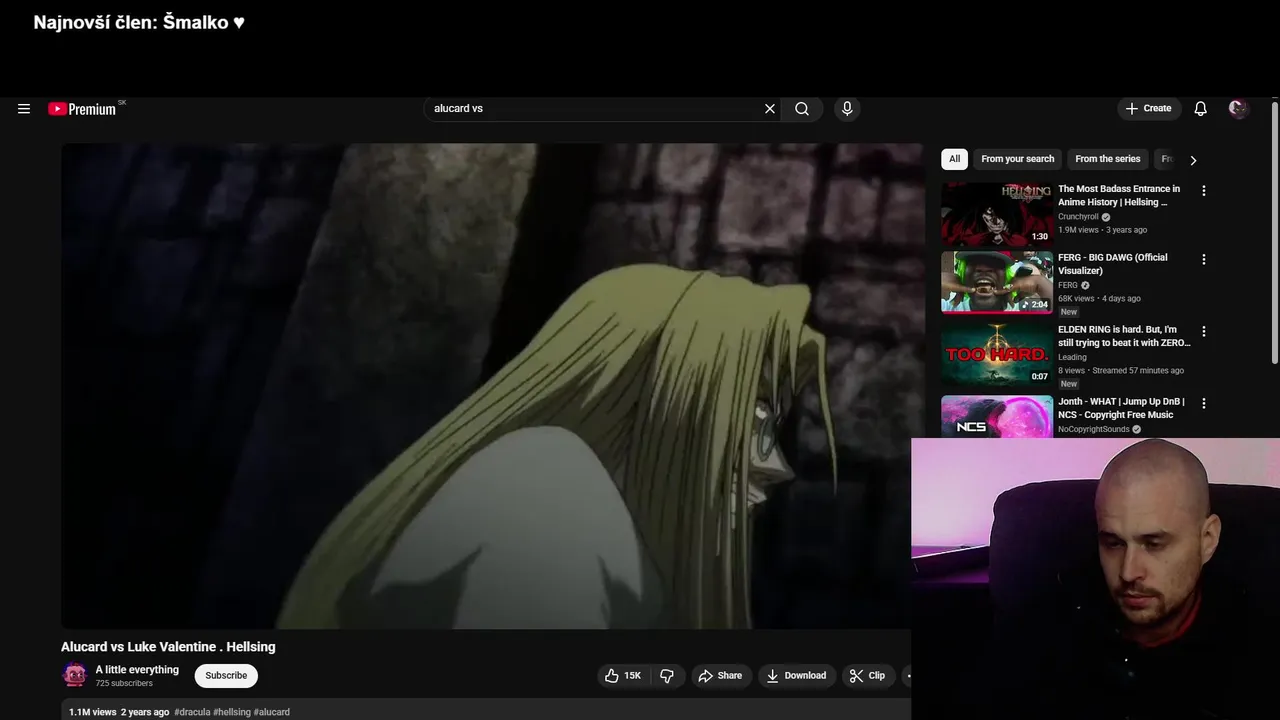The image size is (1280, 720).
Task: Click the '725 subscribers' text
Action: (124, 684)
